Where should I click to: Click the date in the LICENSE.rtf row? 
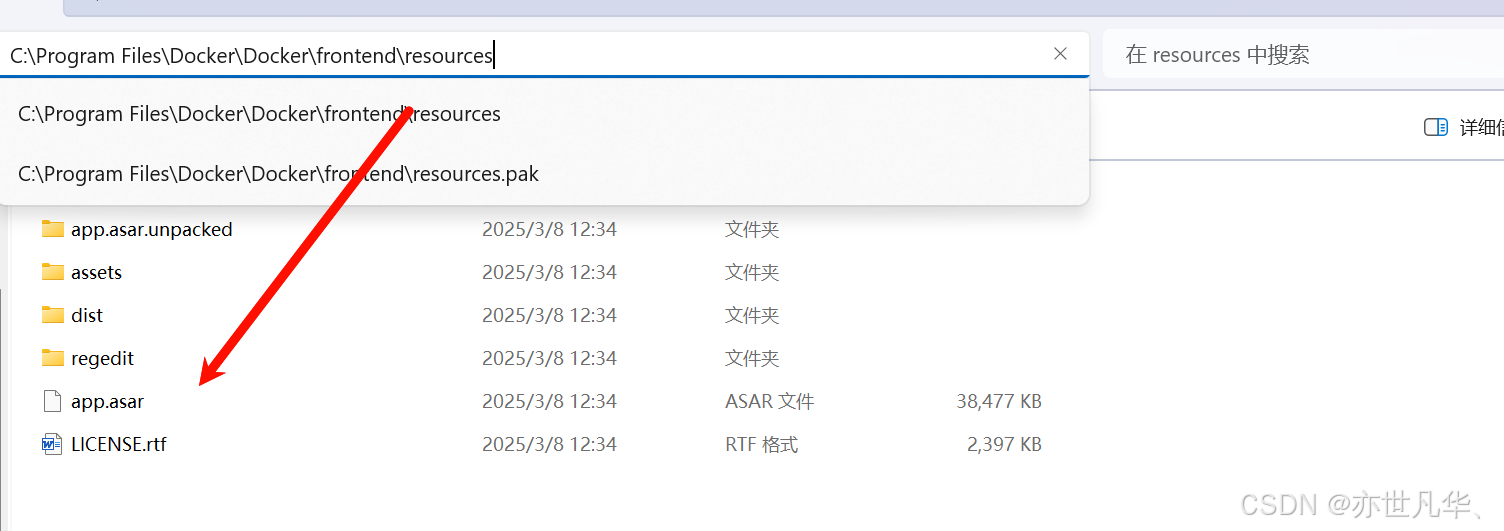coord(549,444)
